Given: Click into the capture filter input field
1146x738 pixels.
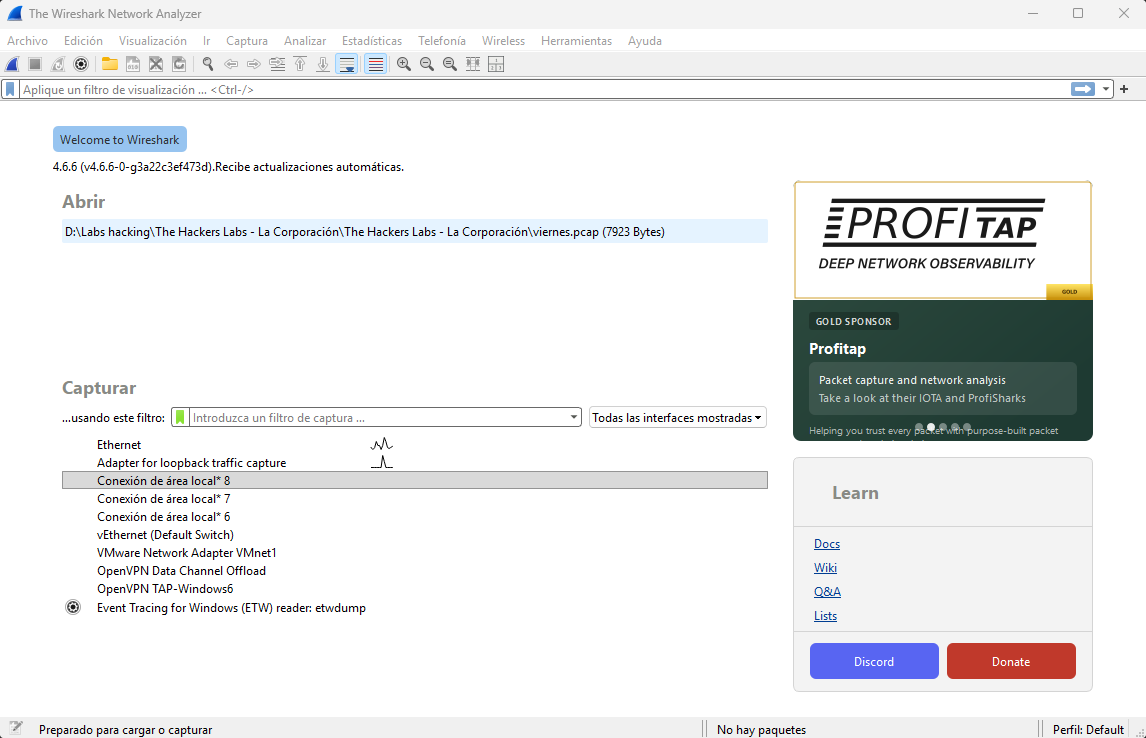Looking at the screenshot, I should pos(379,418).
